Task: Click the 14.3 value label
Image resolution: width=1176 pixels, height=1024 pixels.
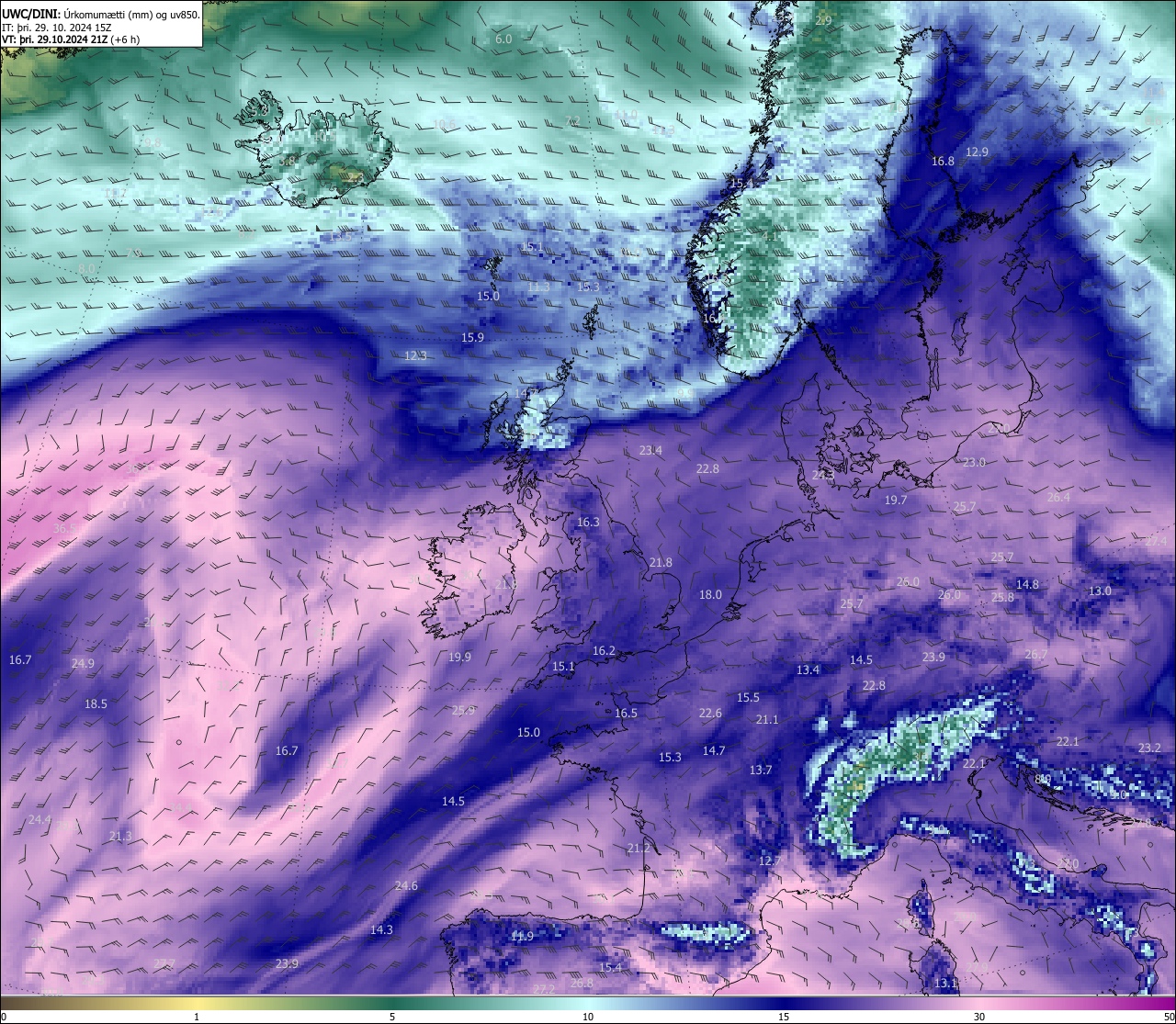Action: 381,929
